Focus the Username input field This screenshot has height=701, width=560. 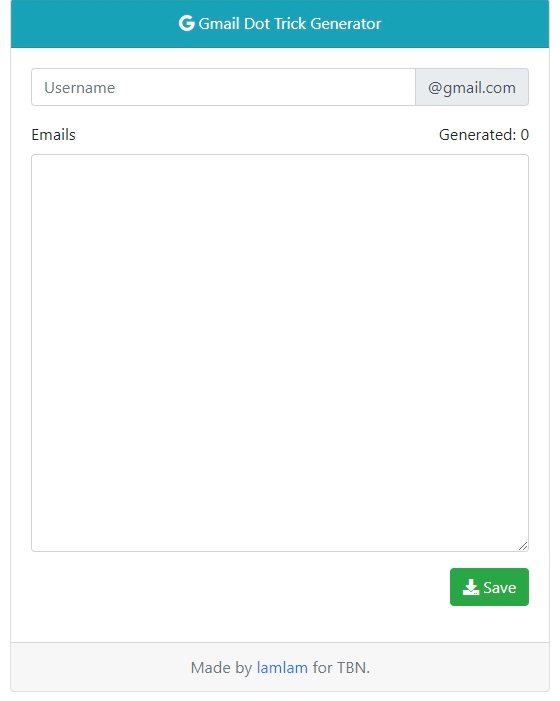pyautogui.click(x=223, y=87)
